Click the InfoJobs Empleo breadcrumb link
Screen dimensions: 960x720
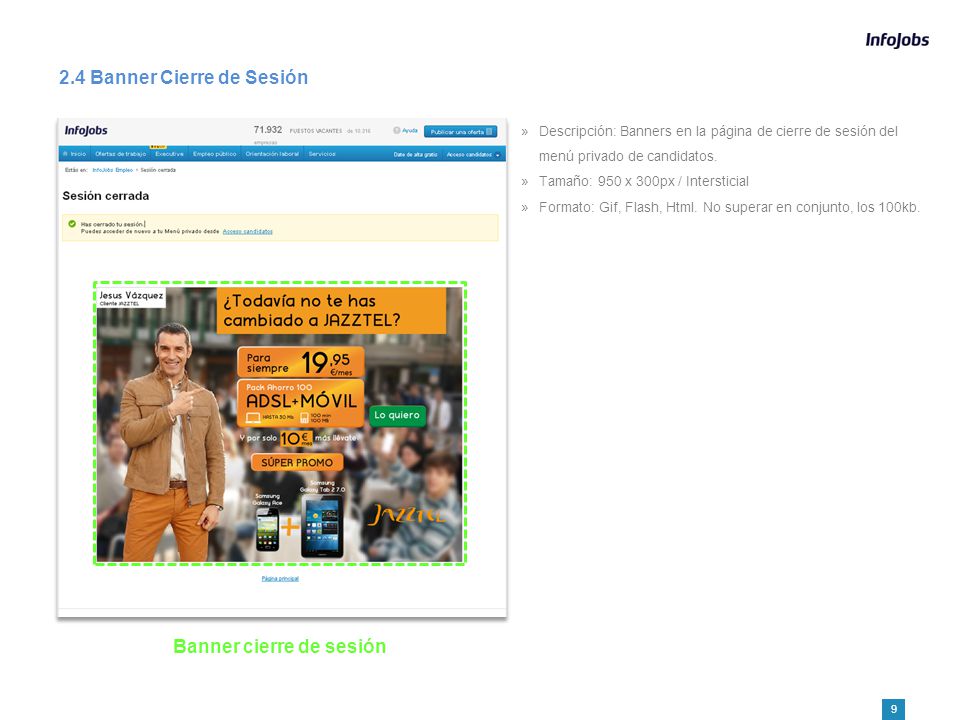pyautogui.click(x=113, y=170)
